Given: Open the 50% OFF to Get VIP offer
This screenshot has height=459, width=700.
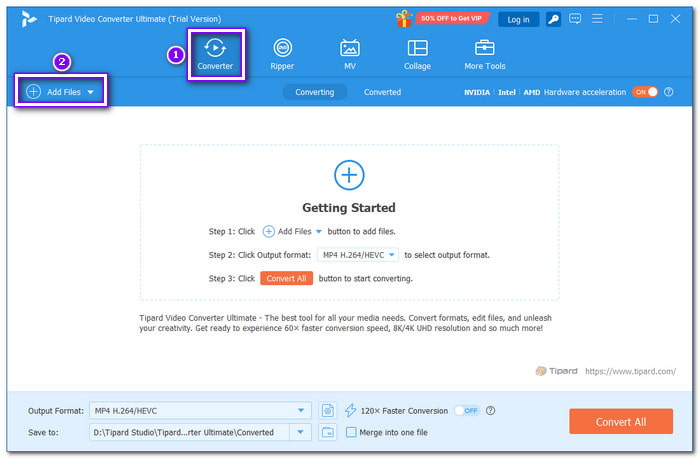Looking at the screenshot, I should (x=452, y=18).
